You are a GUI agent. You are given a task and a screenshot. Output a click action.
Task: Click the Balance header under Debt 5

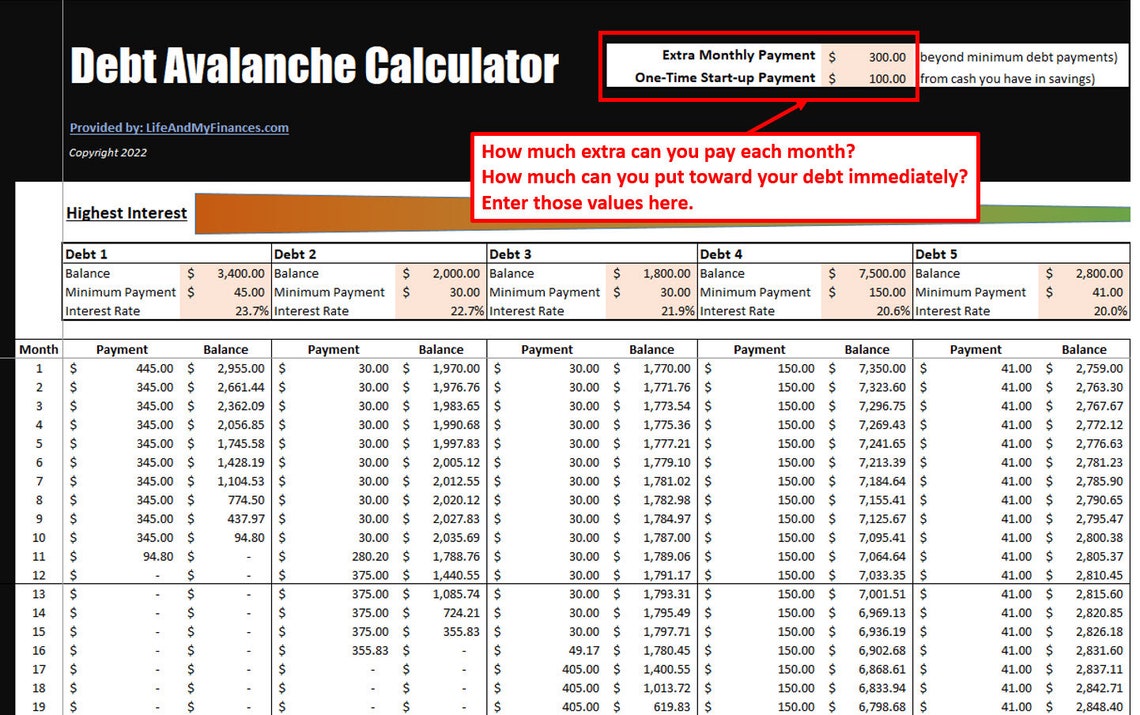pos(1085,349)
